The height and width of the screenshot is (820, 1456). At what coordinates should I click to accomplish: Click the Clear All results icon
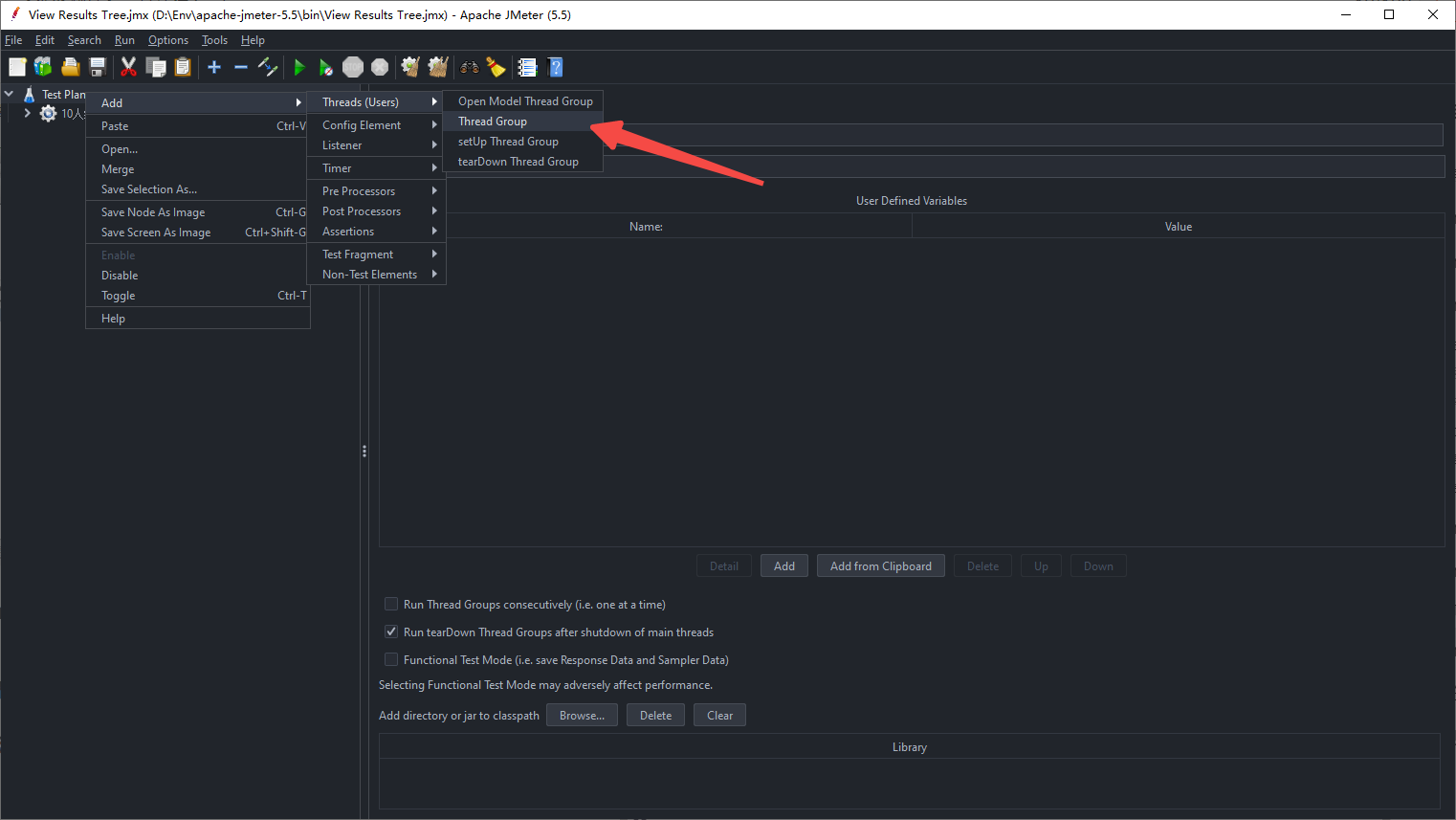tap(438, 67)
